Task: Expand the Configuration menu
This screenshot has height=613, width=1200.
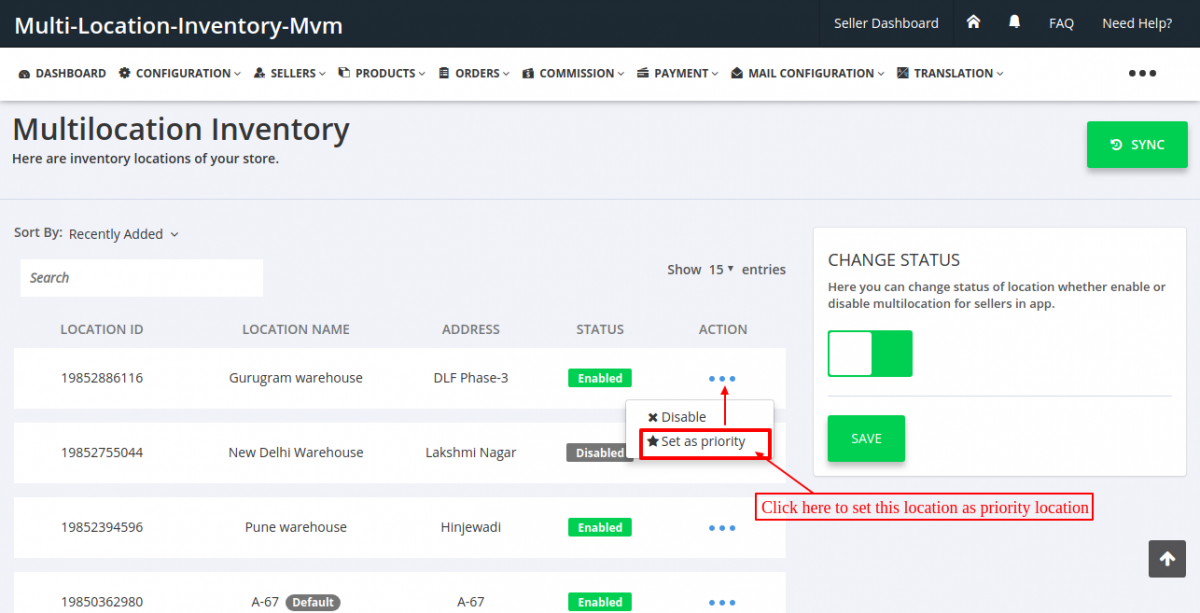Action: point(180,73)
